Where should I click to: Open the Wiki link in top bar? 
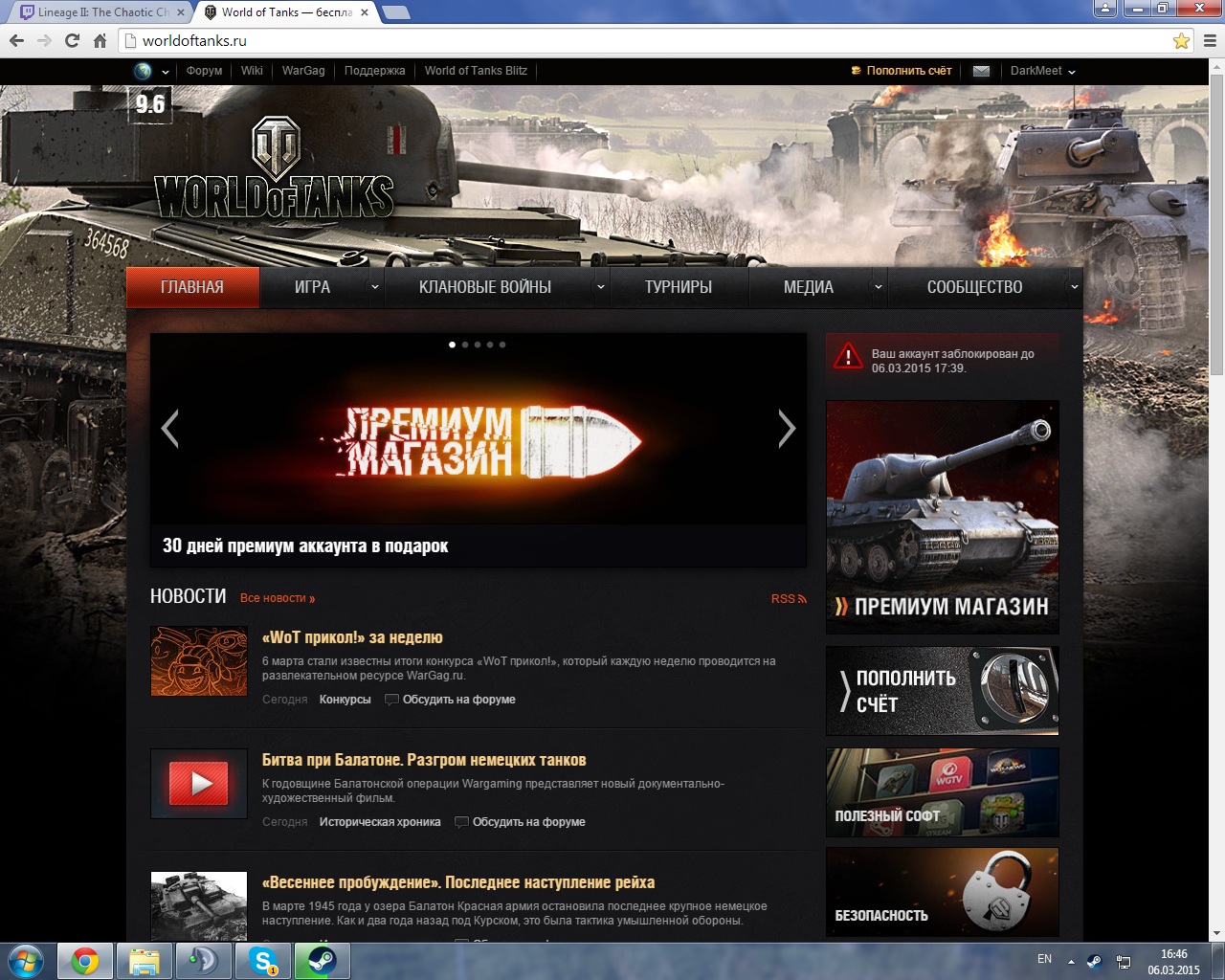252,71
